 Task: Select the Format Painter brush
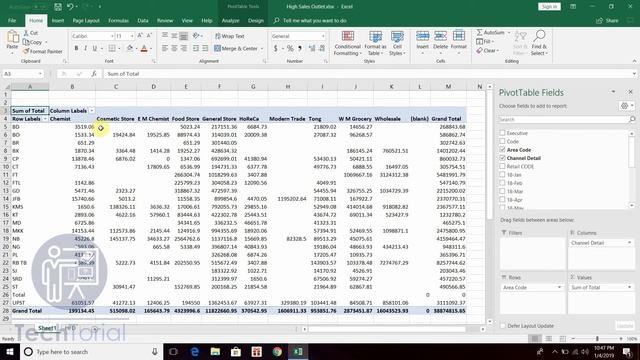pyautogui.click(x=26, y=51)
